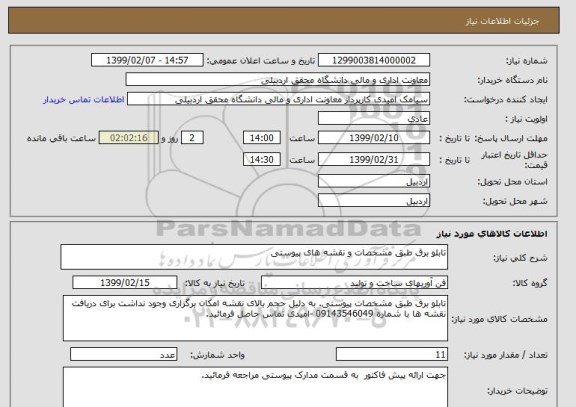Select the شهر محل تحویل field

click(x=374, y=201)
